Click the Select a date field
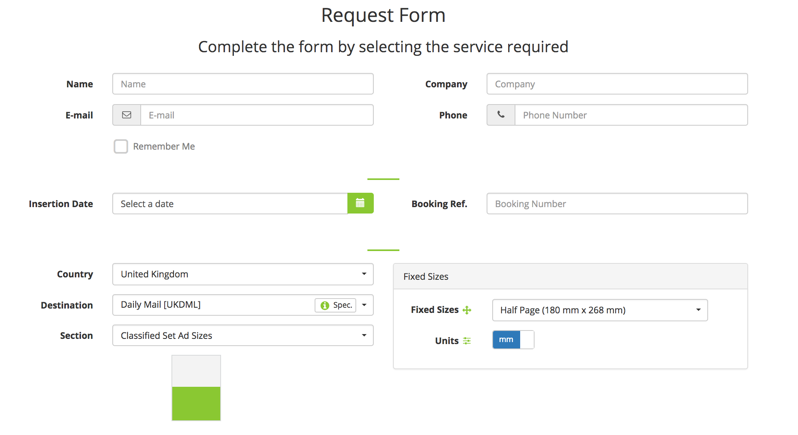Viewport: 798px width, 435px height. pyautogui.click(x=230, y=204)
